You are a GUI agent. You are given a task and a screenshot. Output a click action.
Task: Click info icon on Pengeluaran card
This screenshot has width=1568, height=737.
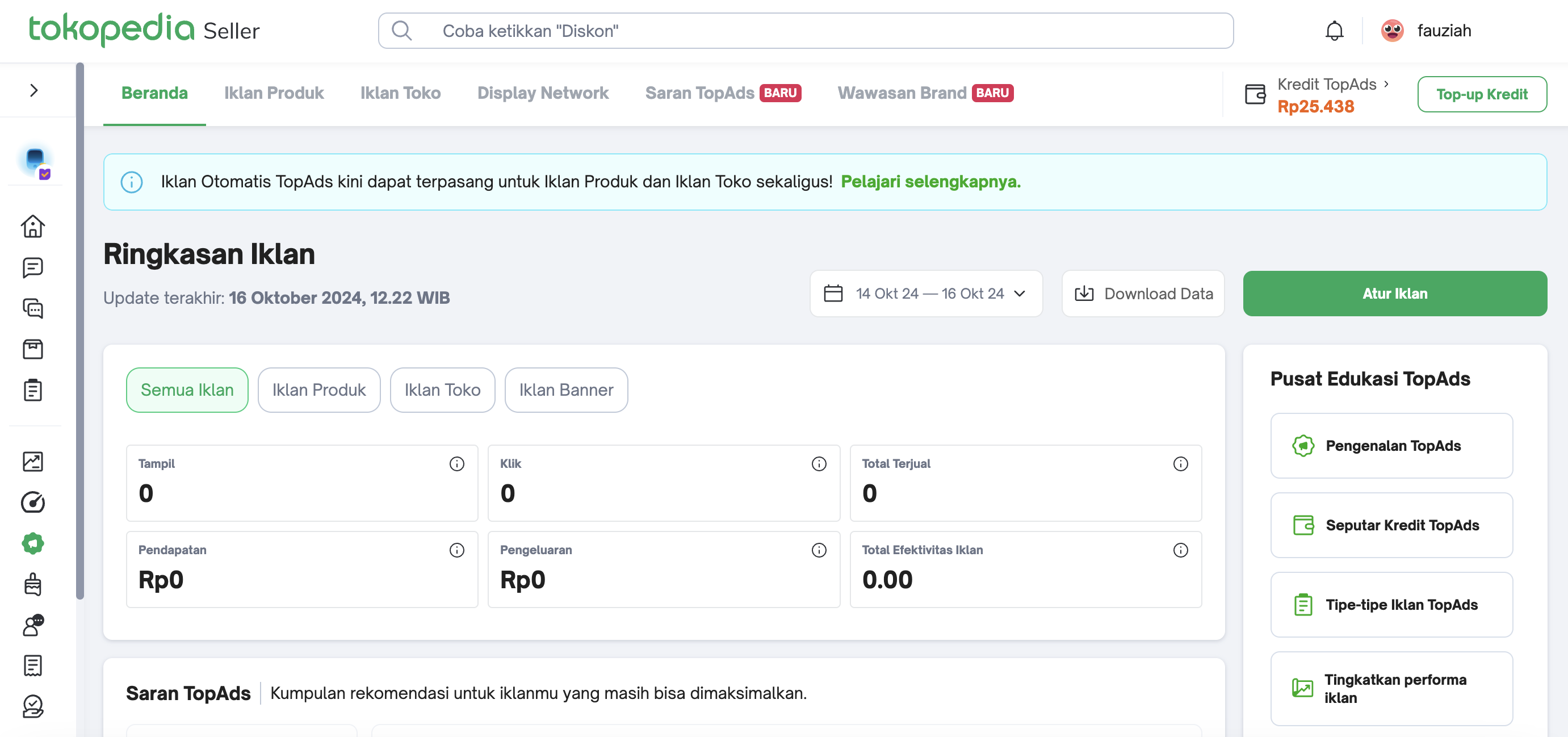pyautogui.click(x=819, y=550)
